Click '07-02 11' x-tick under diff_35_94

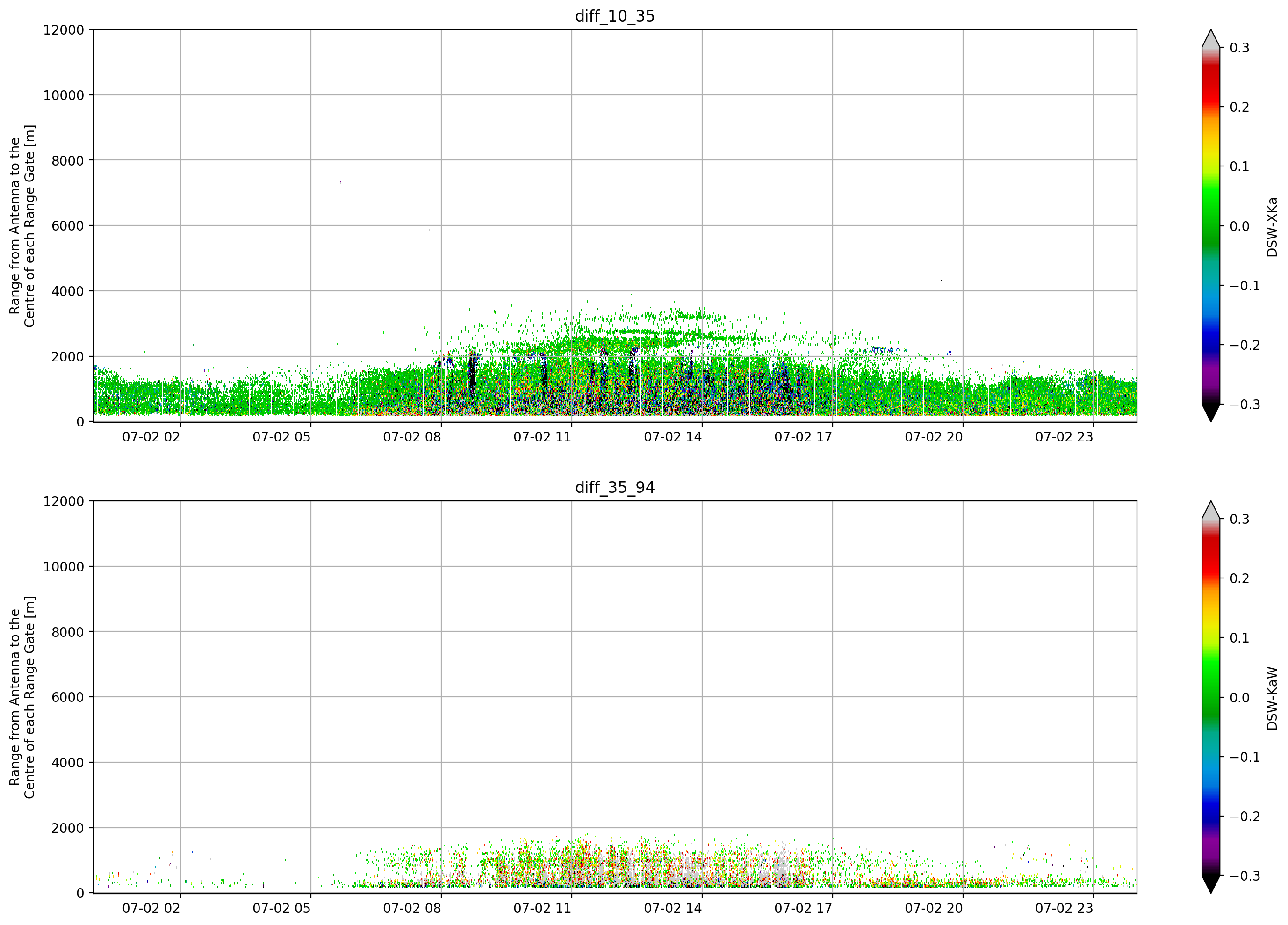(x=542, y=909)
